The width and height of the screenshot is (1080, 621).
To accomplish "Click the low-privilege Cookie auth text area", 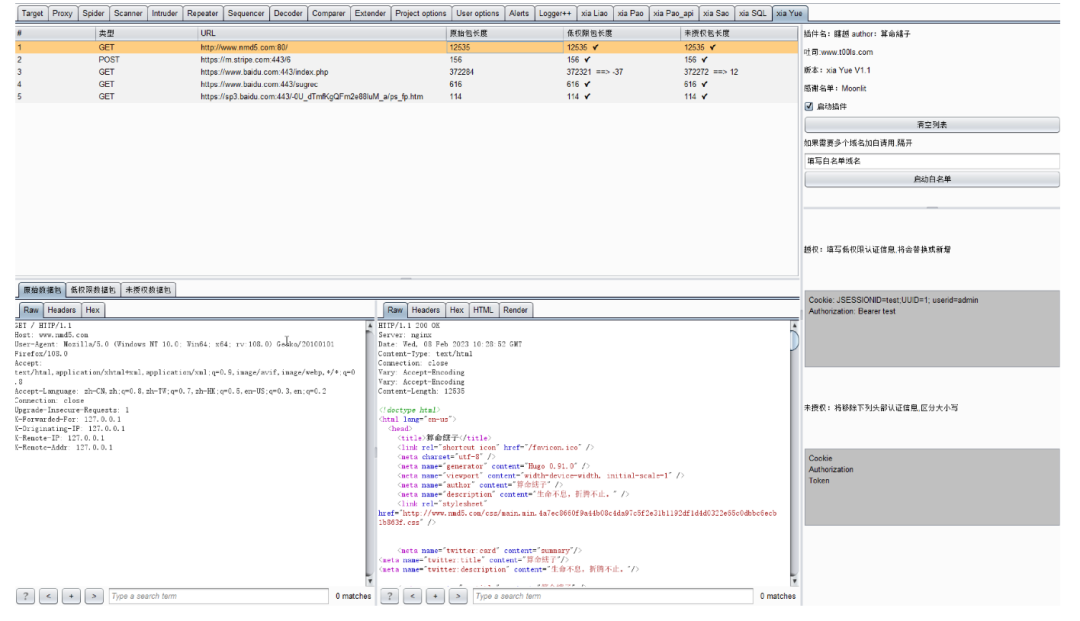I will (932, 328).
